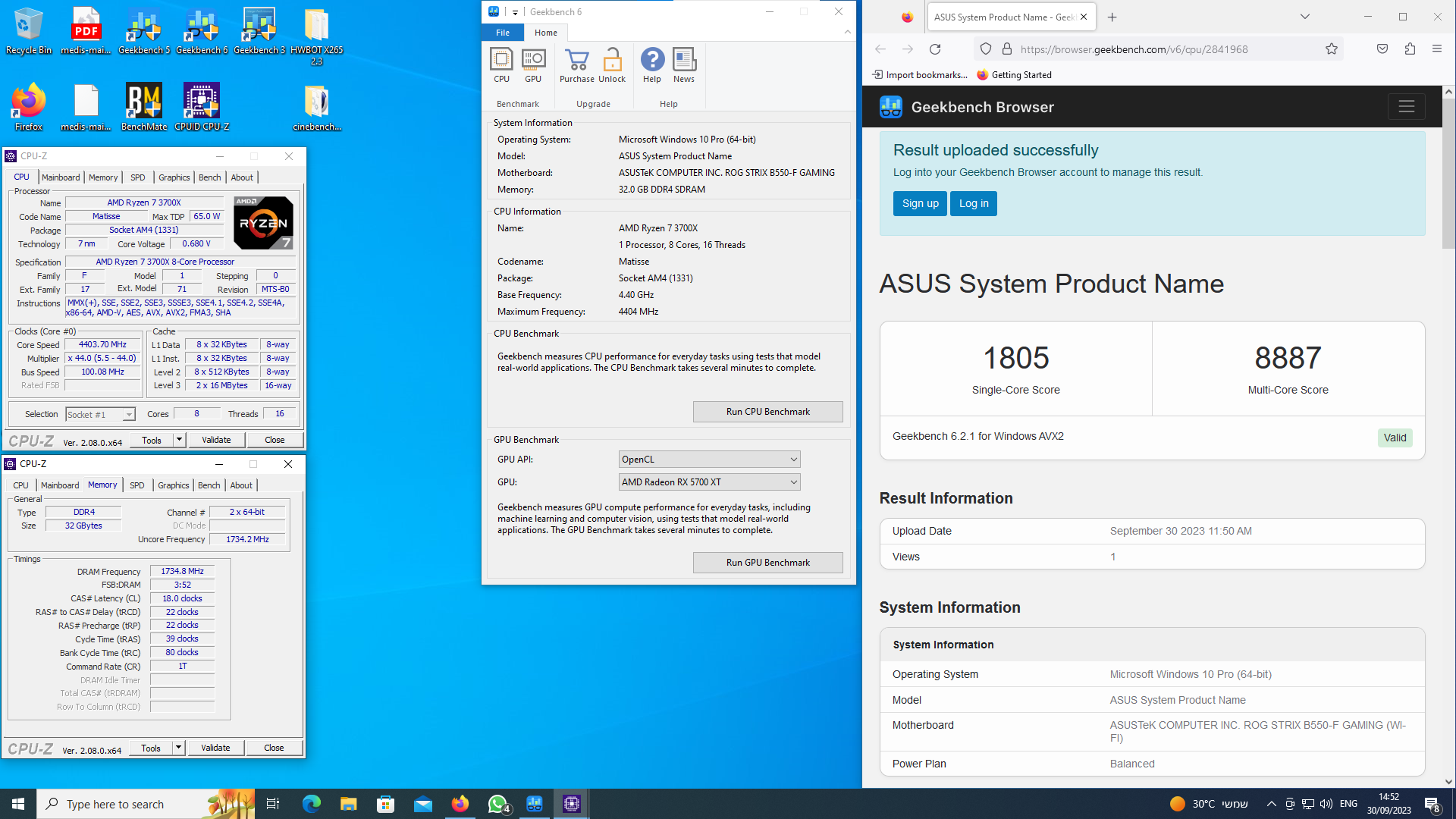Image resolution: width=1456 pixels, height=819 pixels.
Task: Switch to SPD tab in top CPU-Z
Action: point(137,177)
